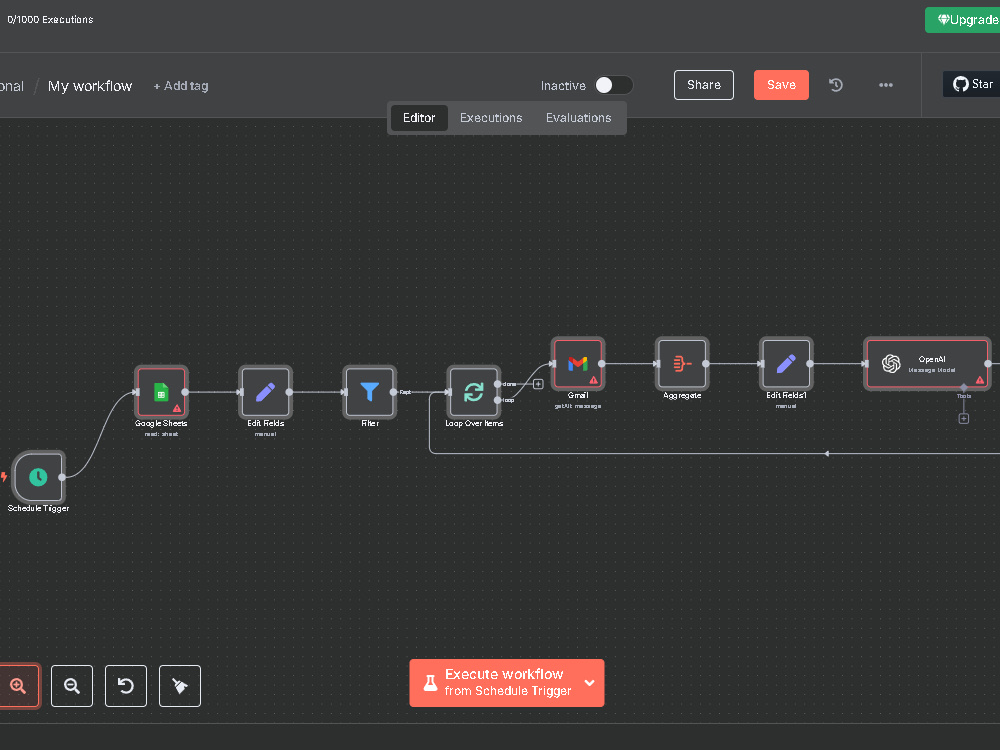
Task: Open the Loop Over Items node
Action: click(x=473, y=392)
